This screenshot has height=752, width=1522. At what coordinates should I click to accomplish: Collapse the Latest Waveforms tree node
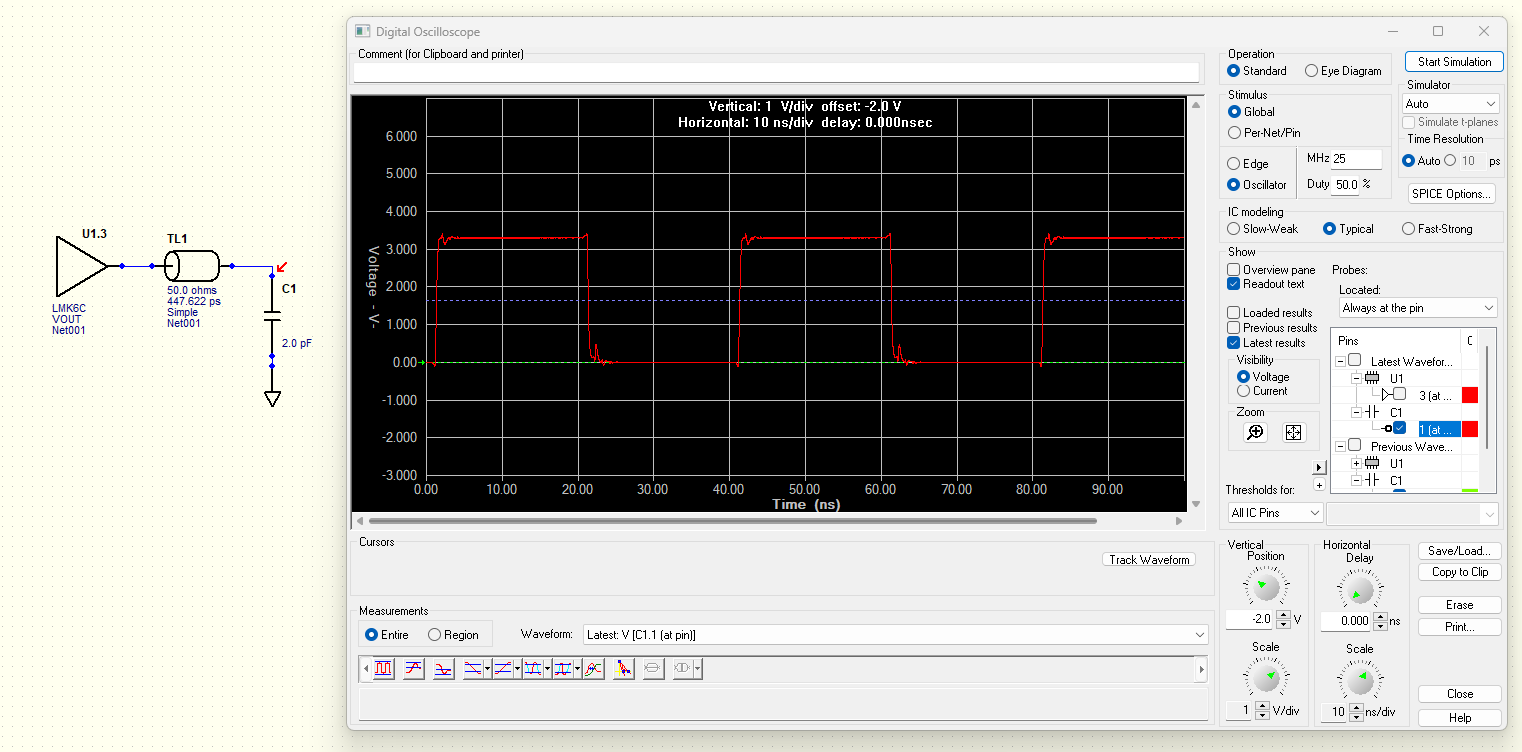(1341, 361)
